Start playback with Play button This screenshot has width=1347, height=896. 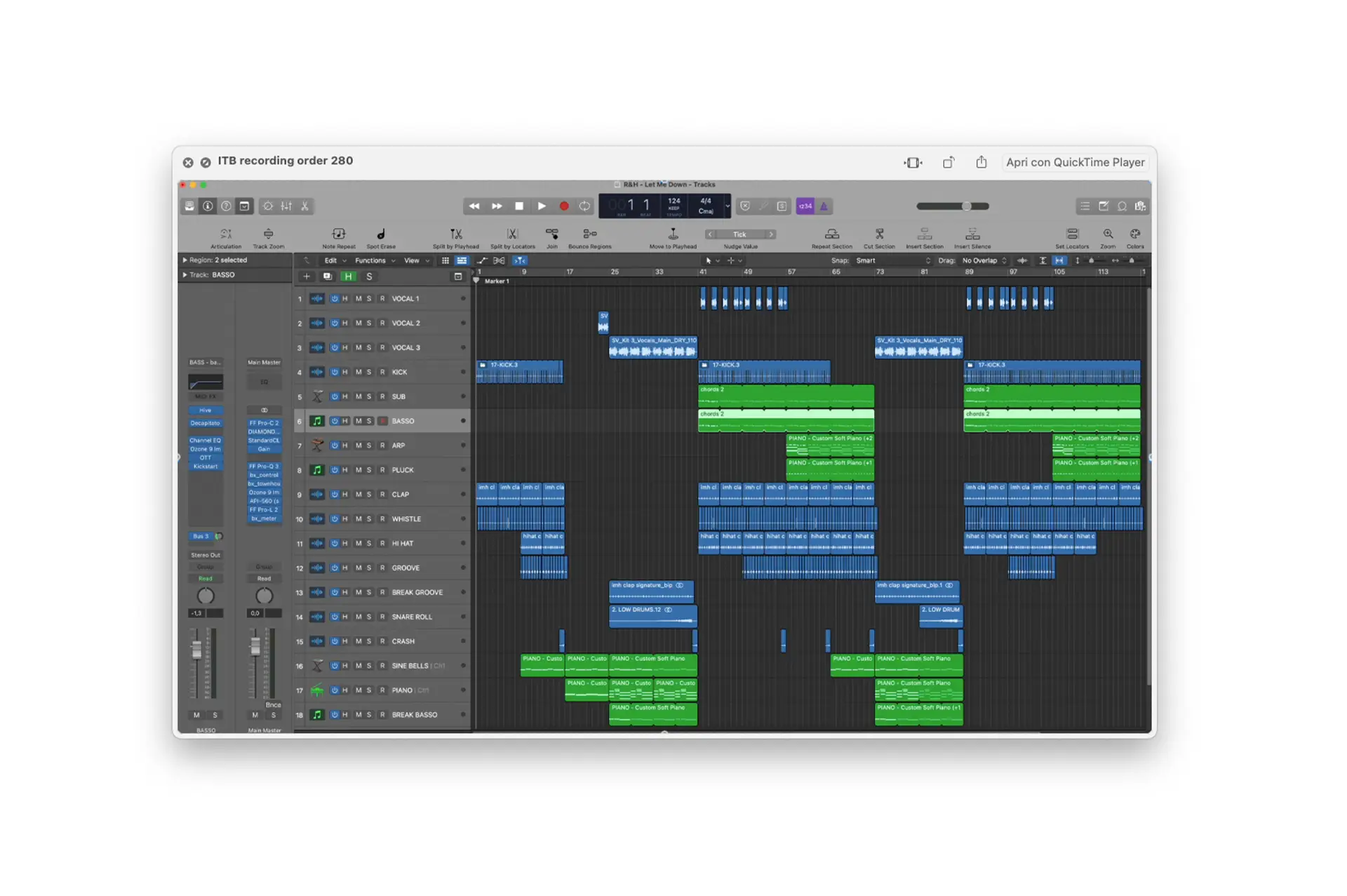(x=542, y=206)
